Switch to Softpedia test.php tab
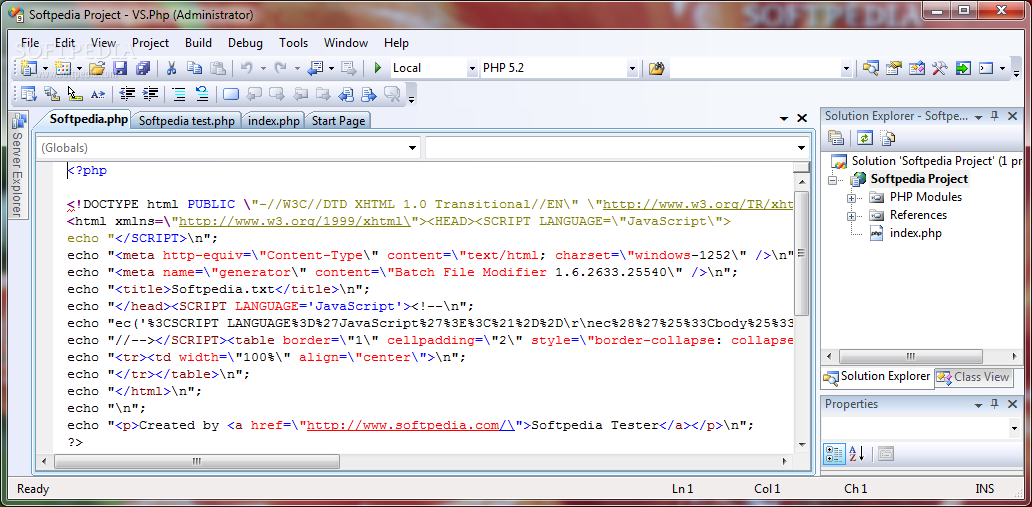Viewport: 1032px width, 507px height. (x=187, y=120)
